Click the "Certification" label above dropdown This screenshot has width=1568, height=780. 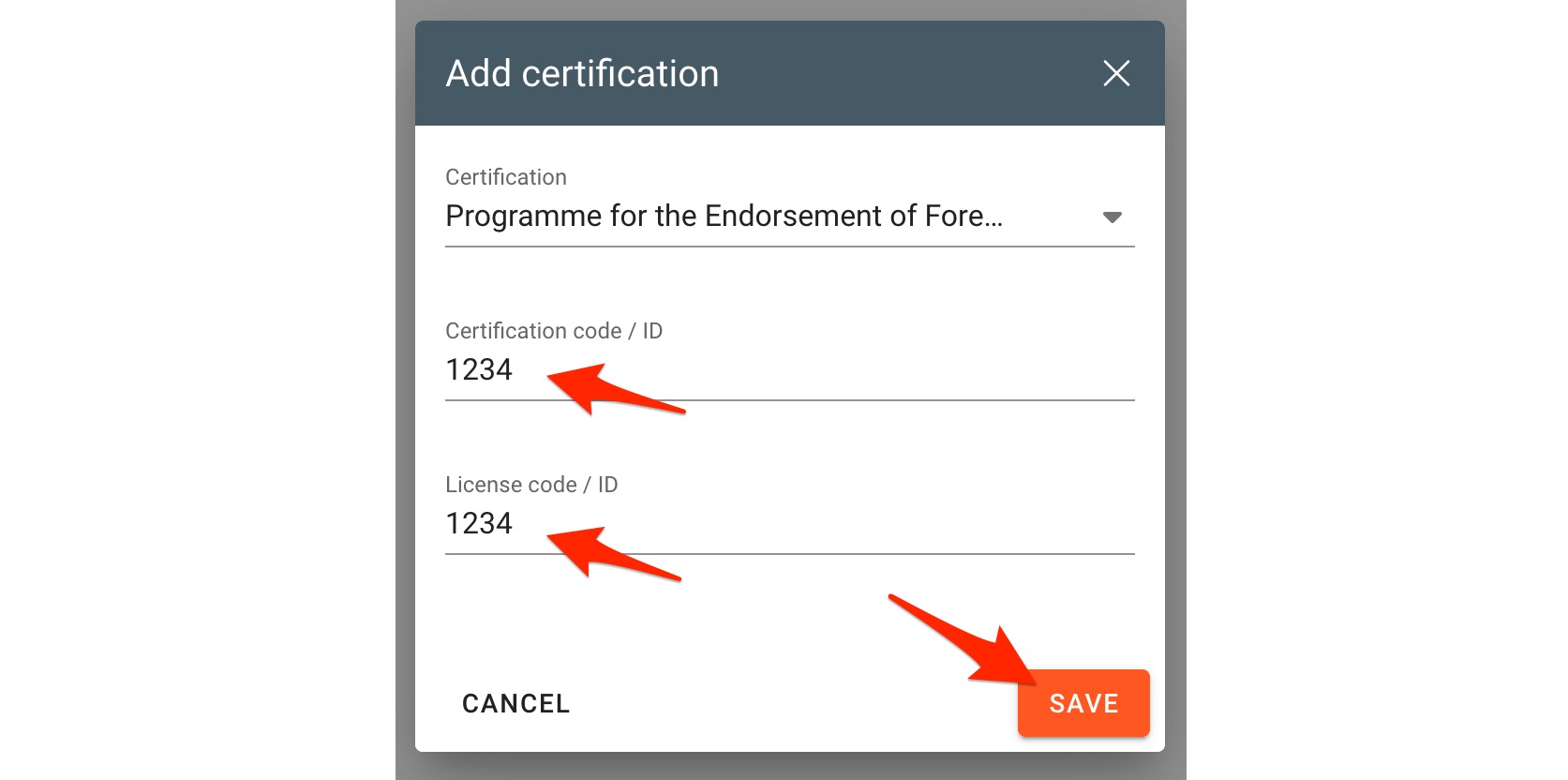506,177
